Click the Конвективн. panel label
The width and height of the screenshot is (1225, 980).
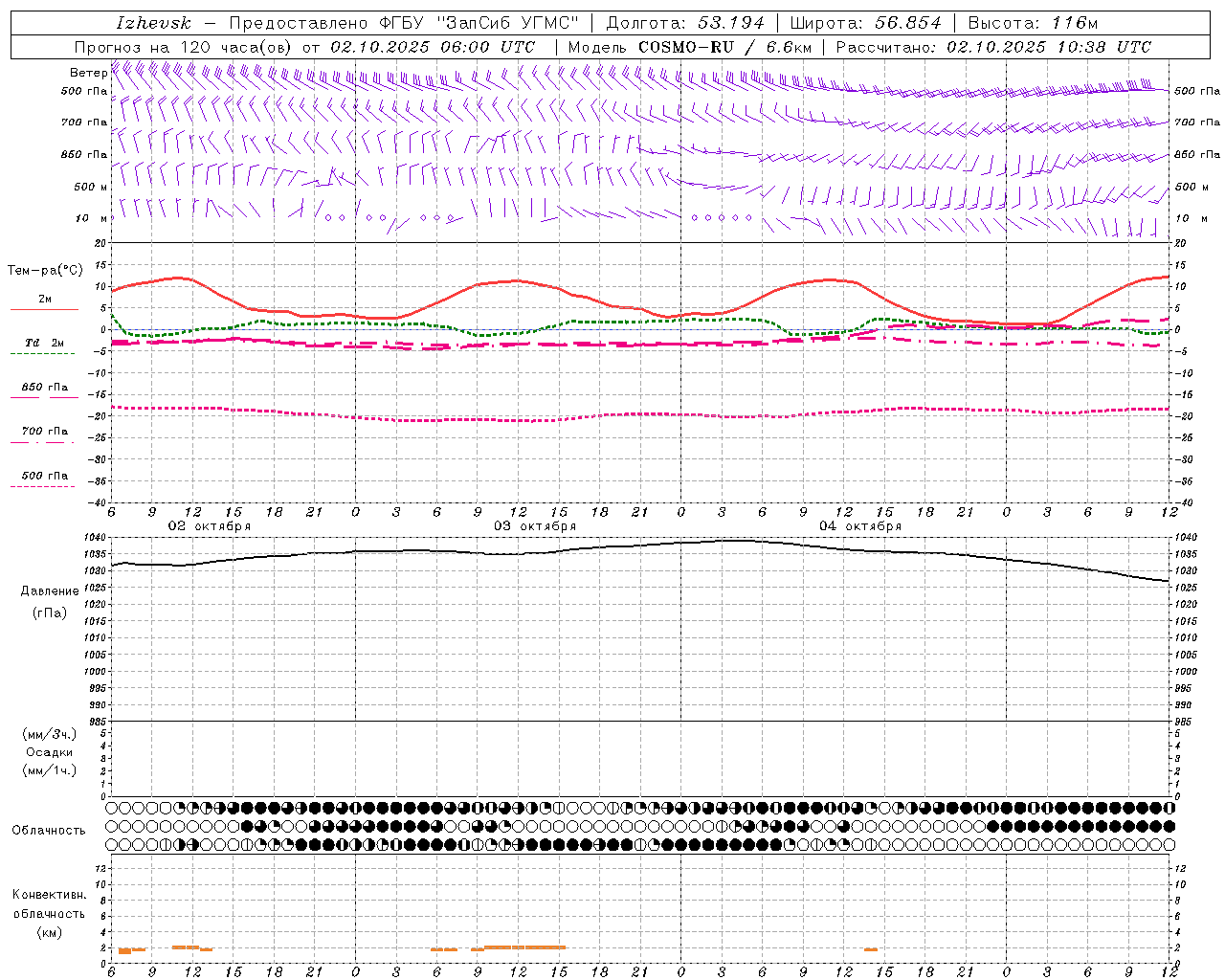pos(50,895)
